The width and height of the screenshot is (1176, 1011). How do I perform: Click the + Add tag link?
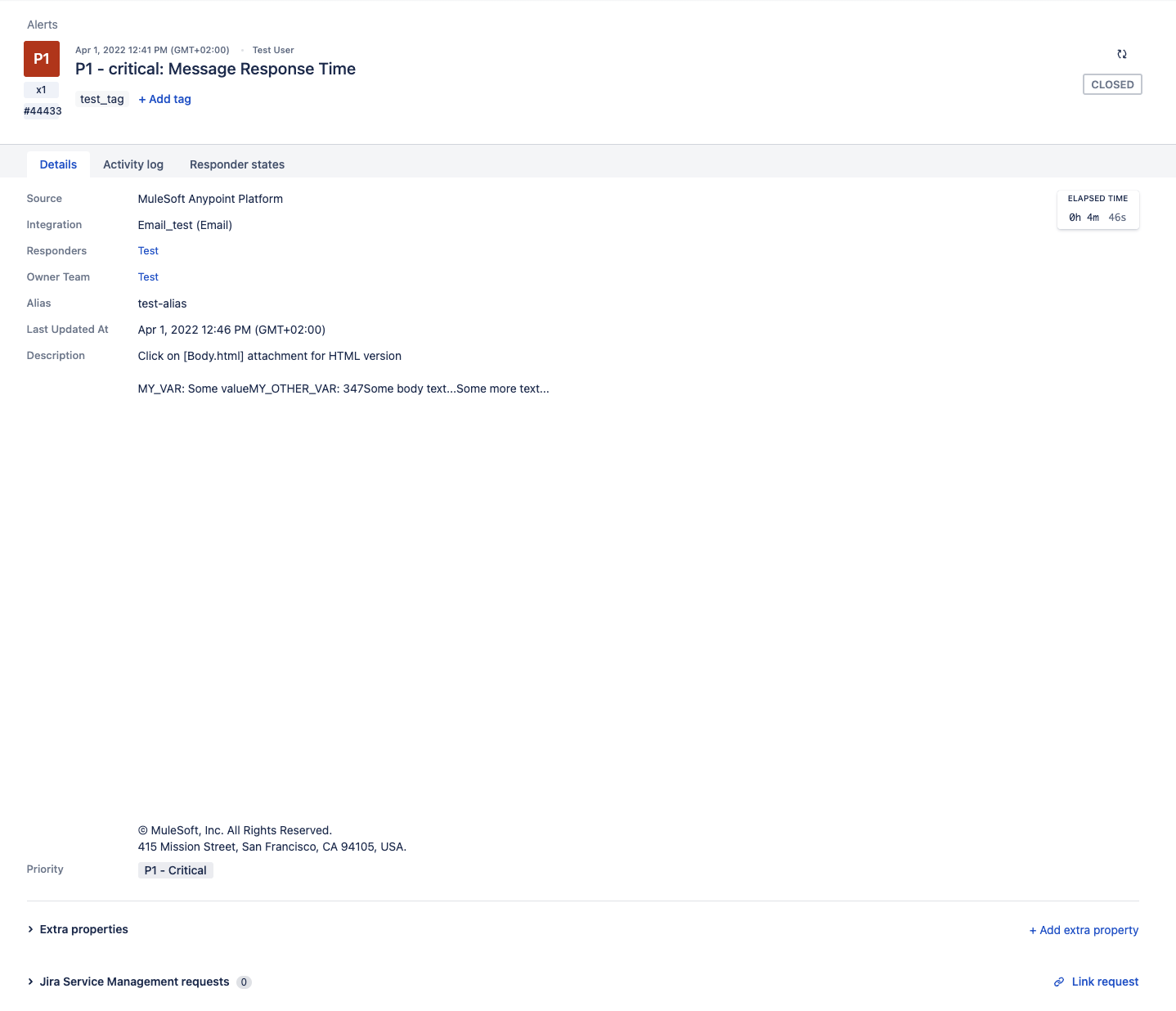(x=164, y=99)
